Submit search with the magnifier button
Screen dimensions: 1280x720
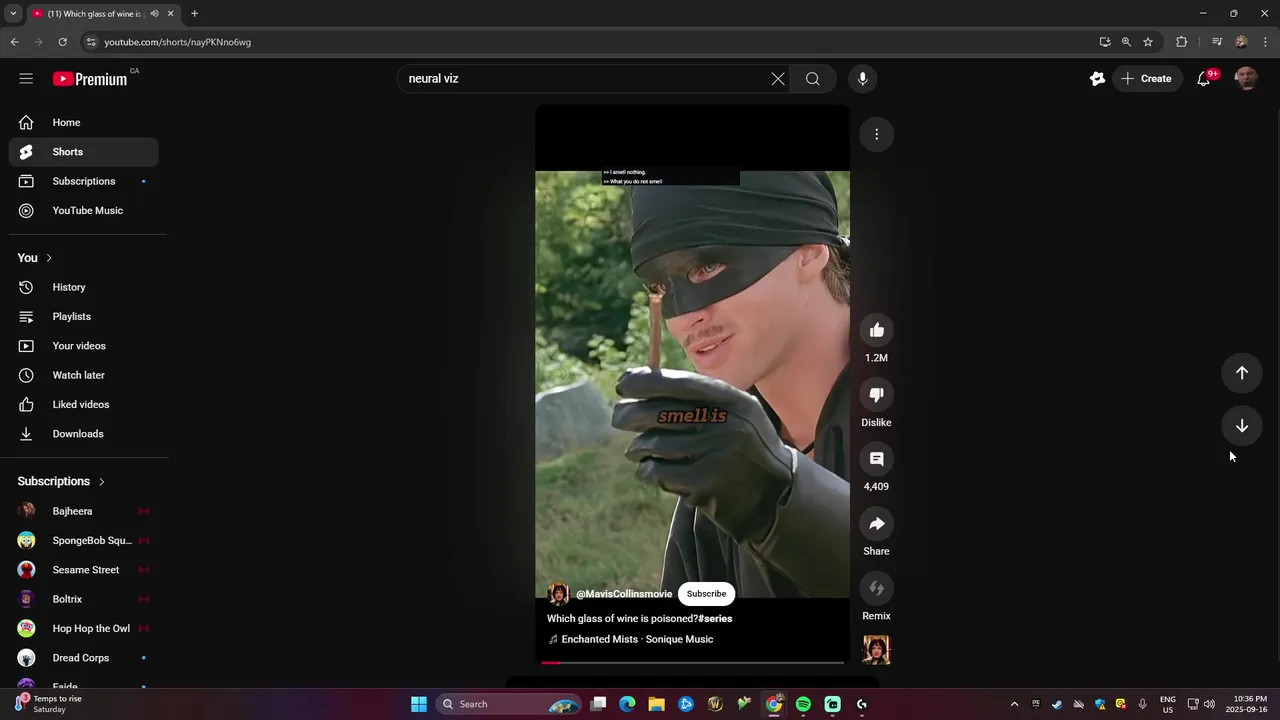click(813, 79)
